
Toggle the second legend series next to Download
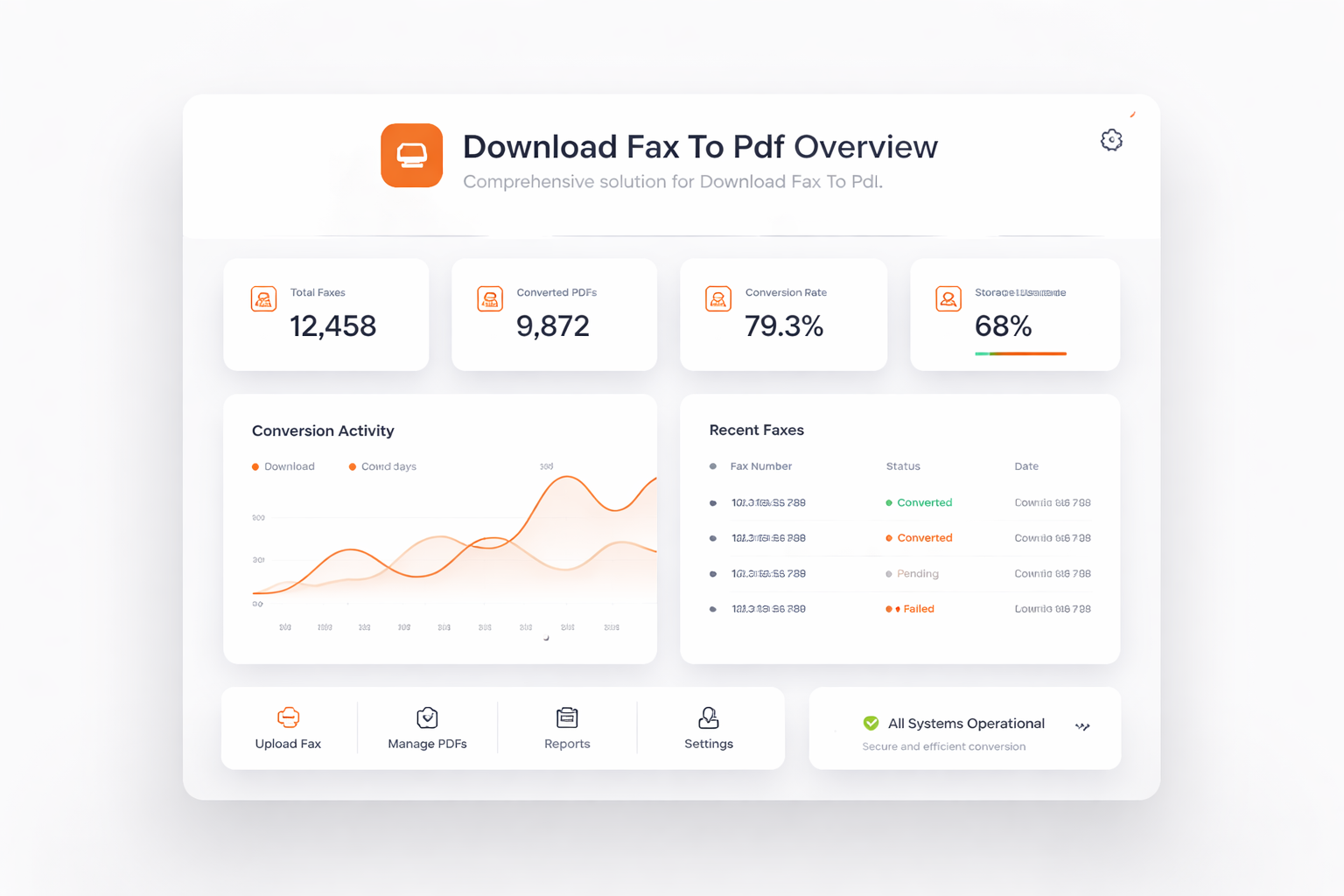point(382,467)
